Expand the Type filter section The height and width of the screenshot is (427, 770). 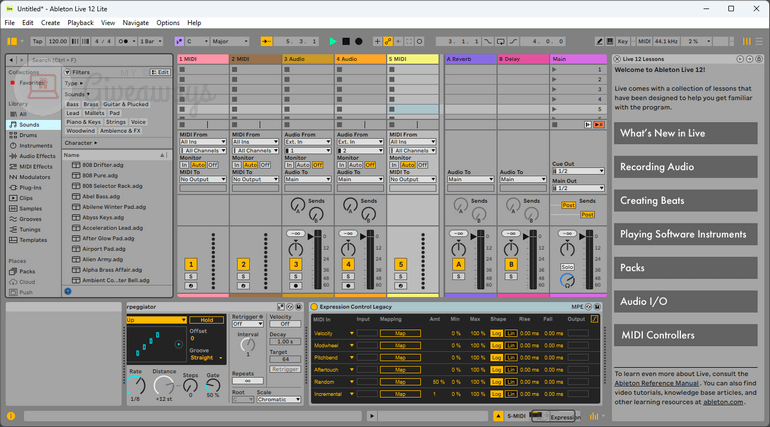pos(74,83)
